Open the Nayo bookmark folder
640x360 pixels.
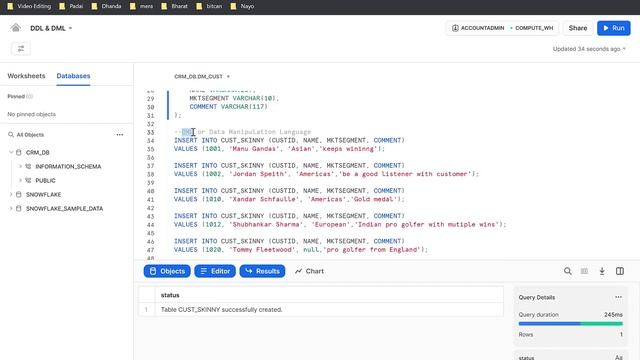(242, 6)
